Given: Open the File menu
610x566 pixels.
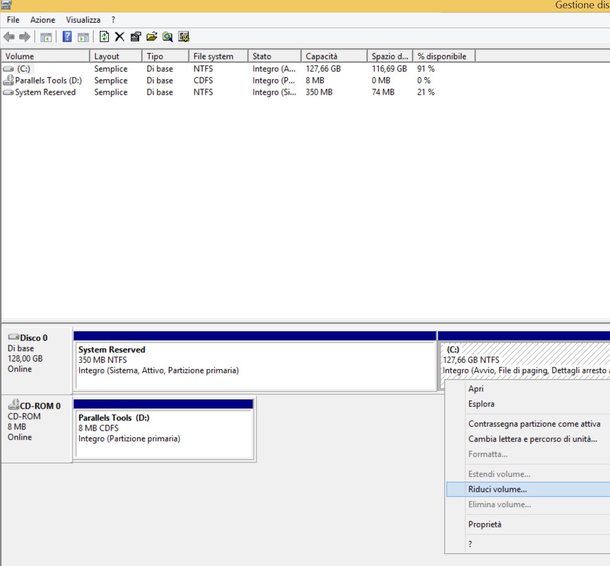Looking at the screenshot, I should click(x=13, y=20).
